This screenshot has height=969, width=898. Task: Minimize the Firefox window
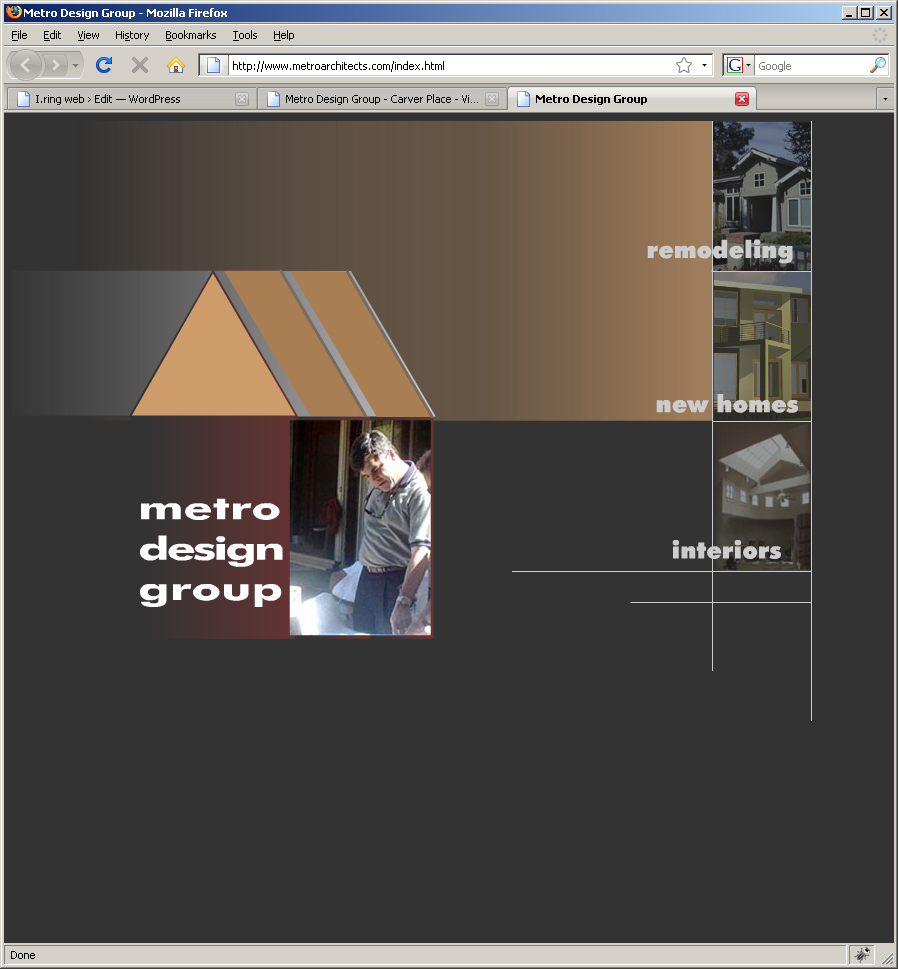point(849,12)
